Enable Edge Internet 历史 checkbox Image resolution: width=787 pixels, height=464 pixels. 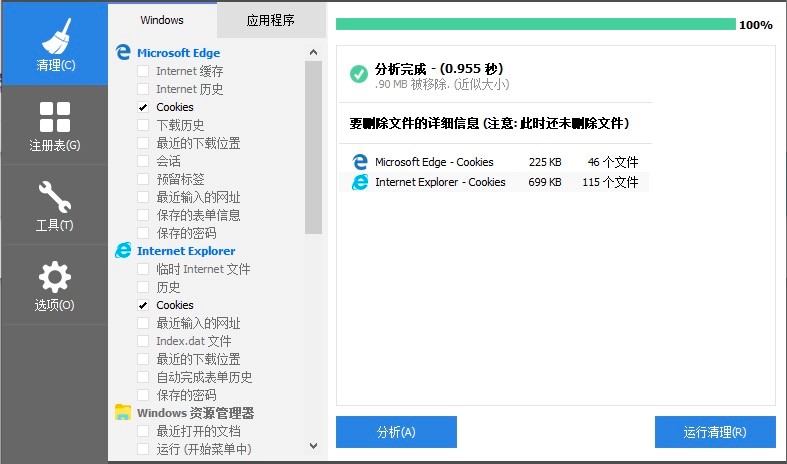click(143, 89)
